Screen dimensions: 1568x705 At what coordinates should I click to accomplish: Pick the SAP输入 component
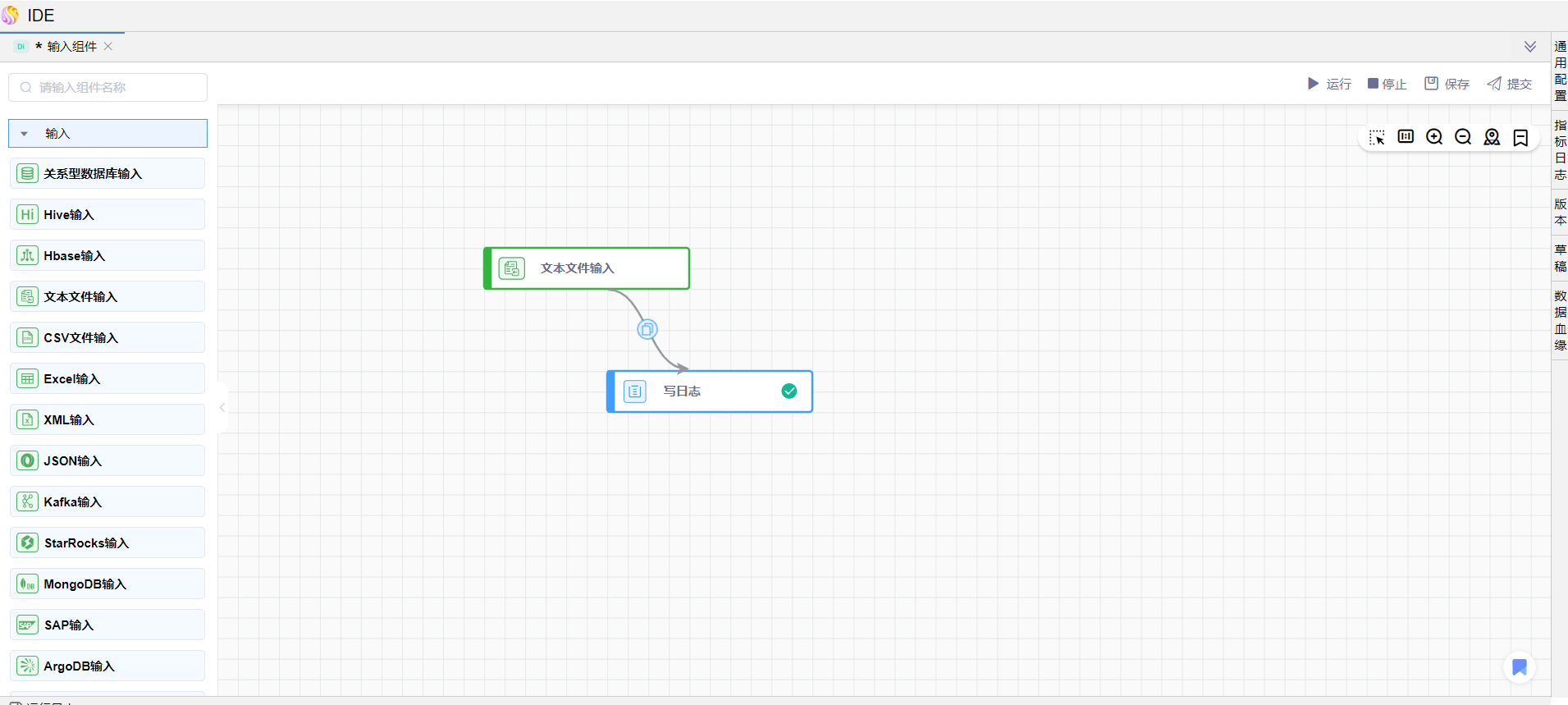click(x=107, y=625)
